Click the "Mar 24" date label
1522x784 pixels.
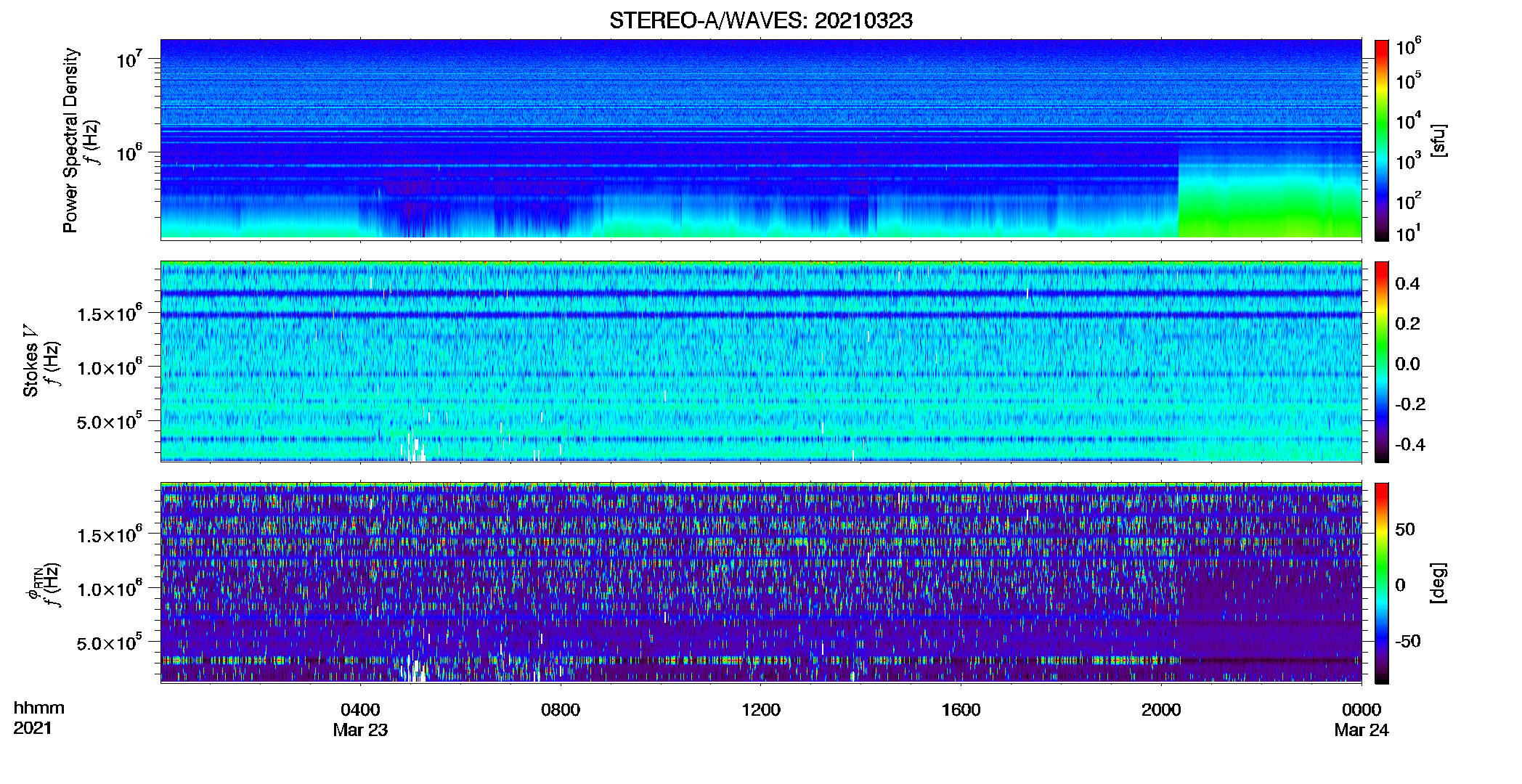pyautogui.click(x=1362, y=730)
